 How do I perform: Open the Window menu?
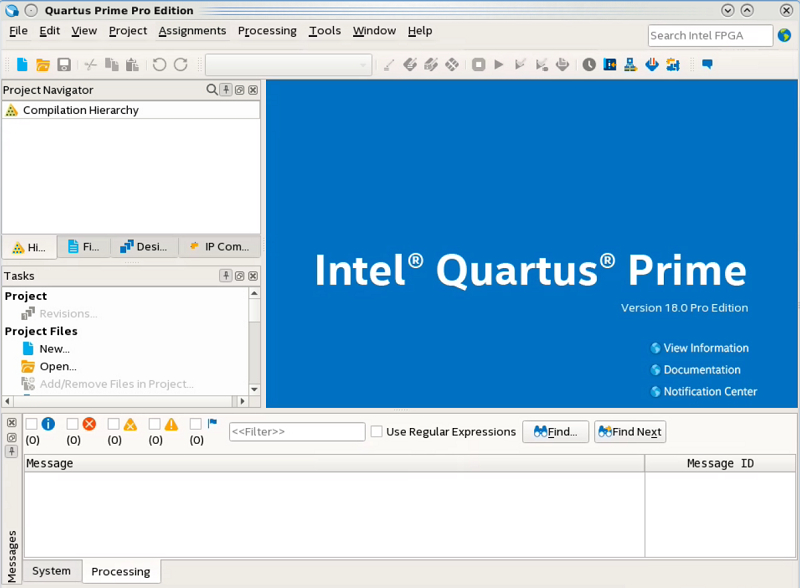(374, 31)
